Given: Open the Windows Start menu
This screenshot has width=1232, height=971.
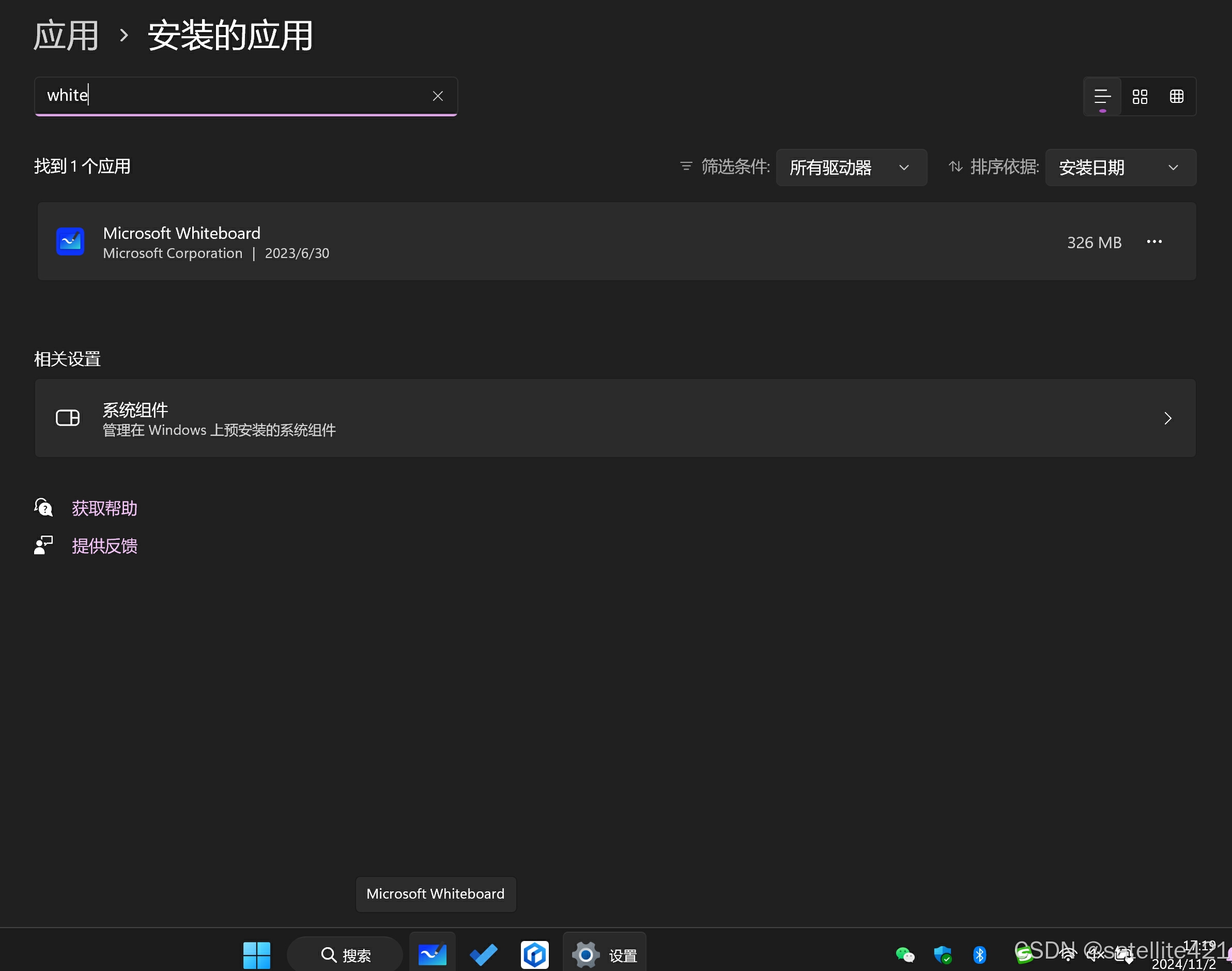Looking at the screenshot, I should click(257, 955).
